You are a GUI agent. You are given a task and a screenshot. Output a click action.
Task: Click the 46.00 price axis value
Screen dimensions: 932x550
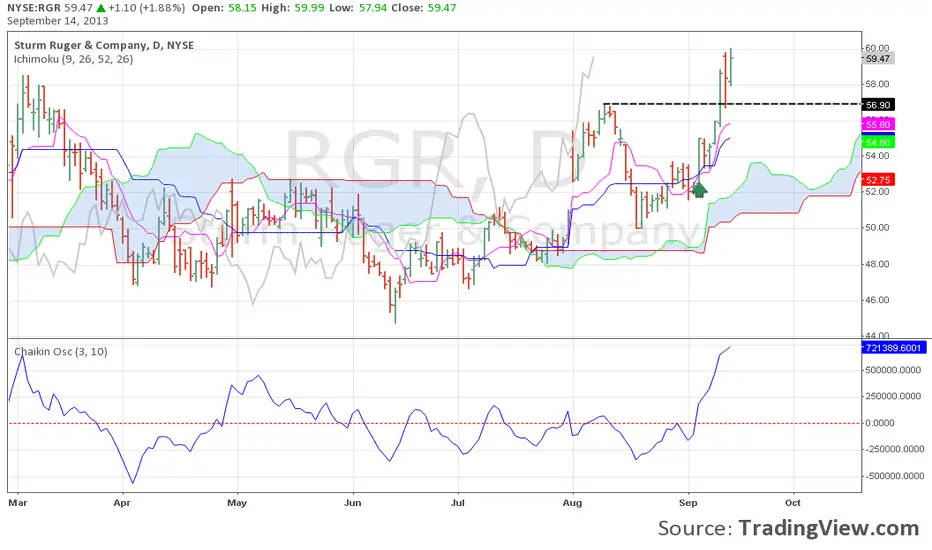(877, 300)
